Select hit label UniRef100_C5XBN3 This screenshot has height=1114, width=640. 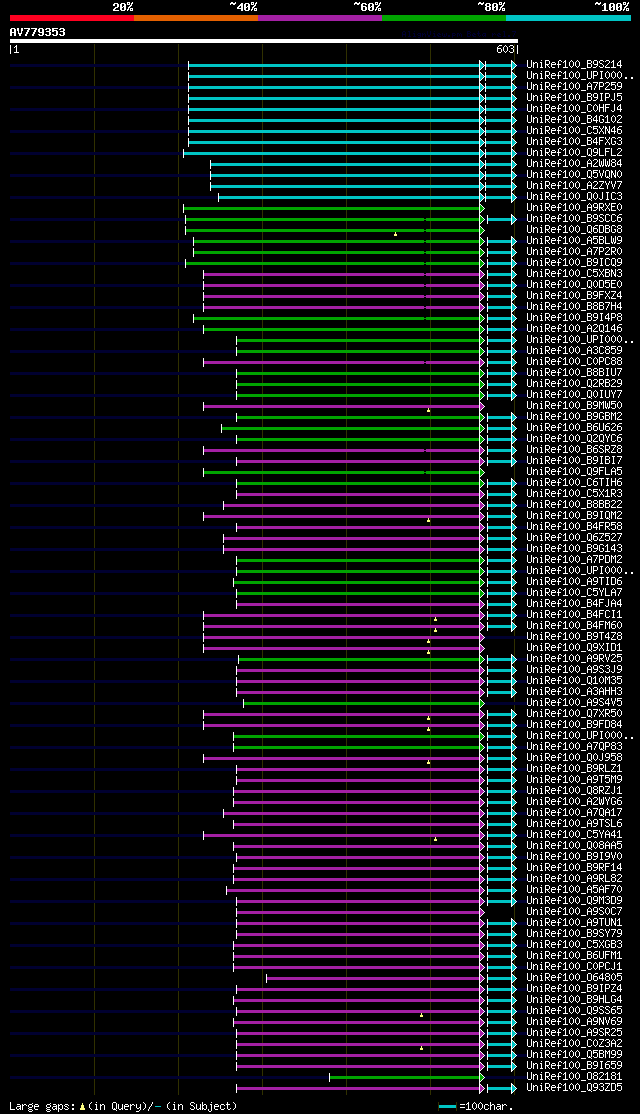pos(574,274)
